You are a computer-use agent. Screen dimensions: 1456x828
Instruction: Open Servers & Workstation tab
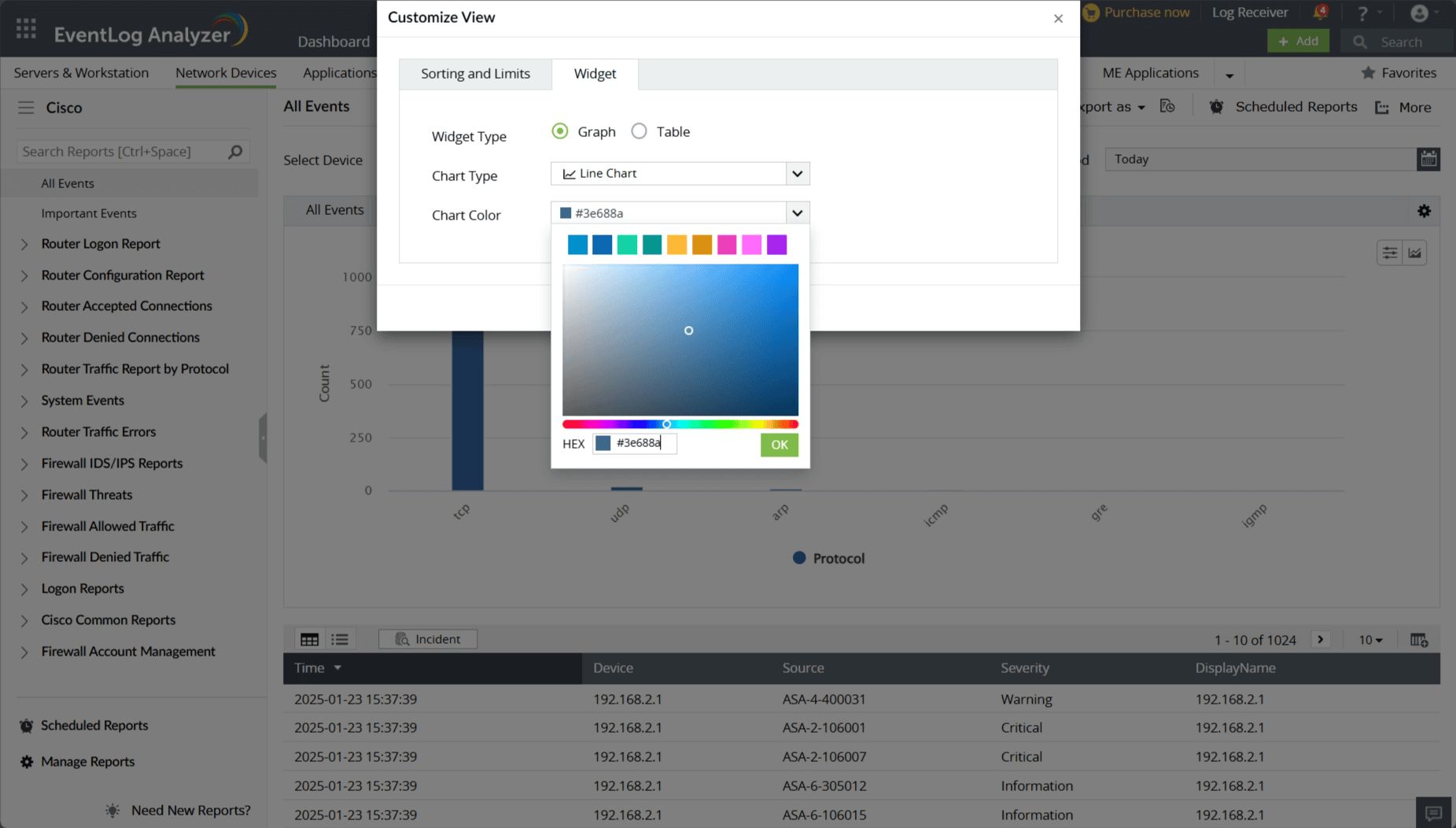coord(81,72)
